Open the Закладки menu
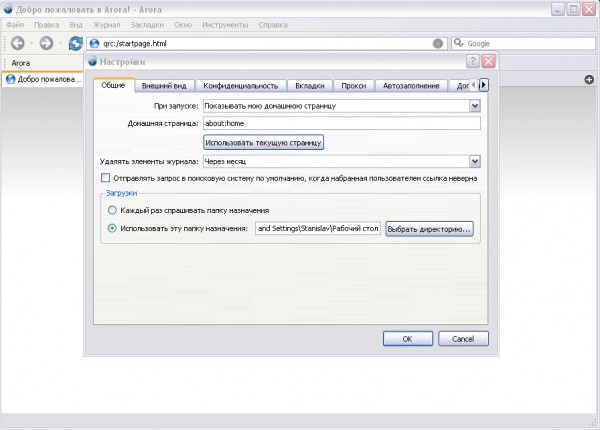This screenshot has height=430, width=600. (x=147, y=25)
